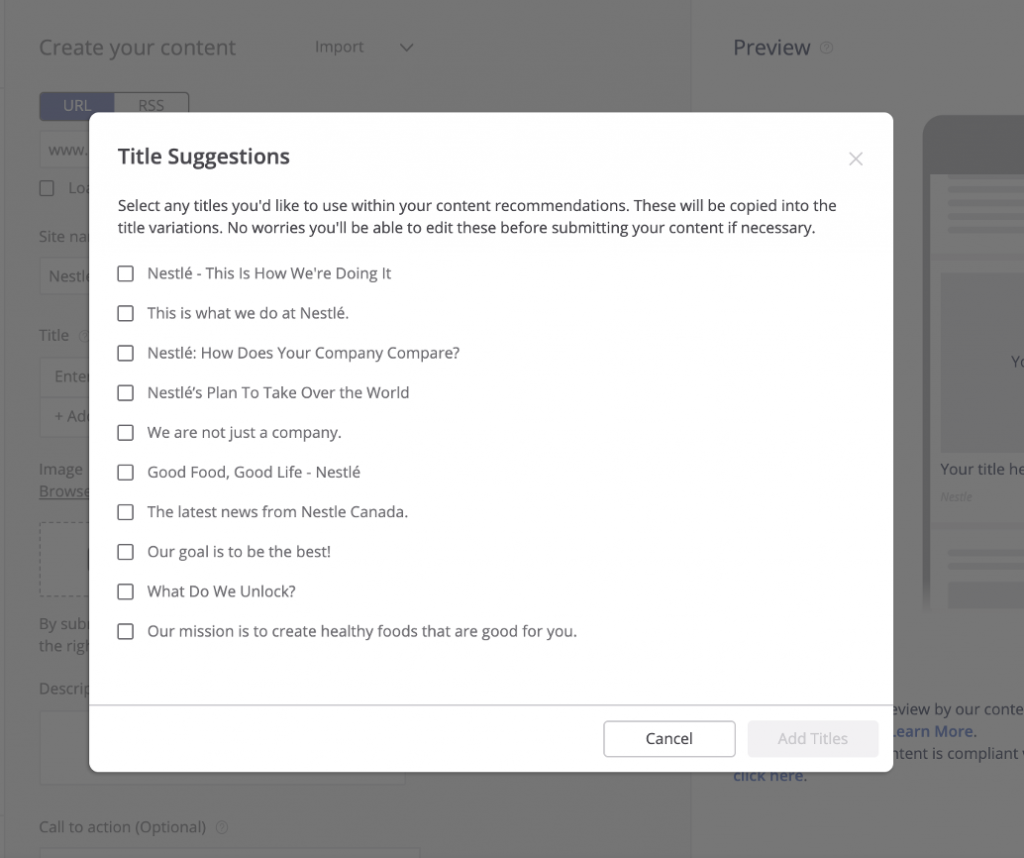Click the Preview help info icon
Image resolution: width=1024 pixels, height=858 pixels.
click(827, 48)
